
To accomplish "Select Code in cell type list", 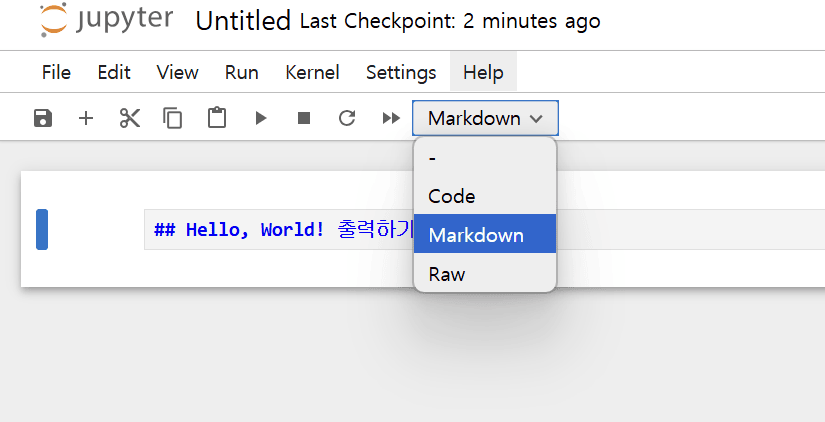I will 452,196.
